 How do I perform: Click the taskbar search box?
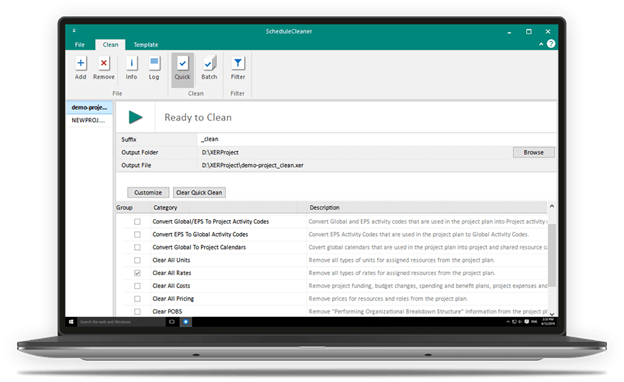click(121, 322)
